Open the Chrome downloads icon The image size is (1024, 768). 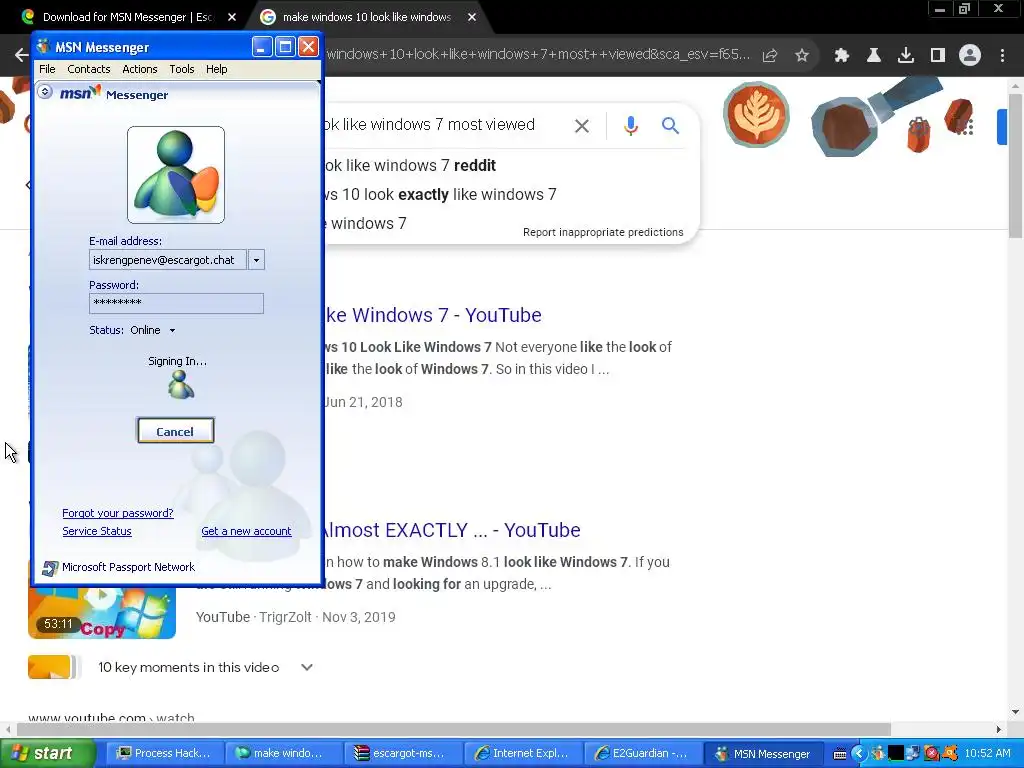click(x=906, y=56)
